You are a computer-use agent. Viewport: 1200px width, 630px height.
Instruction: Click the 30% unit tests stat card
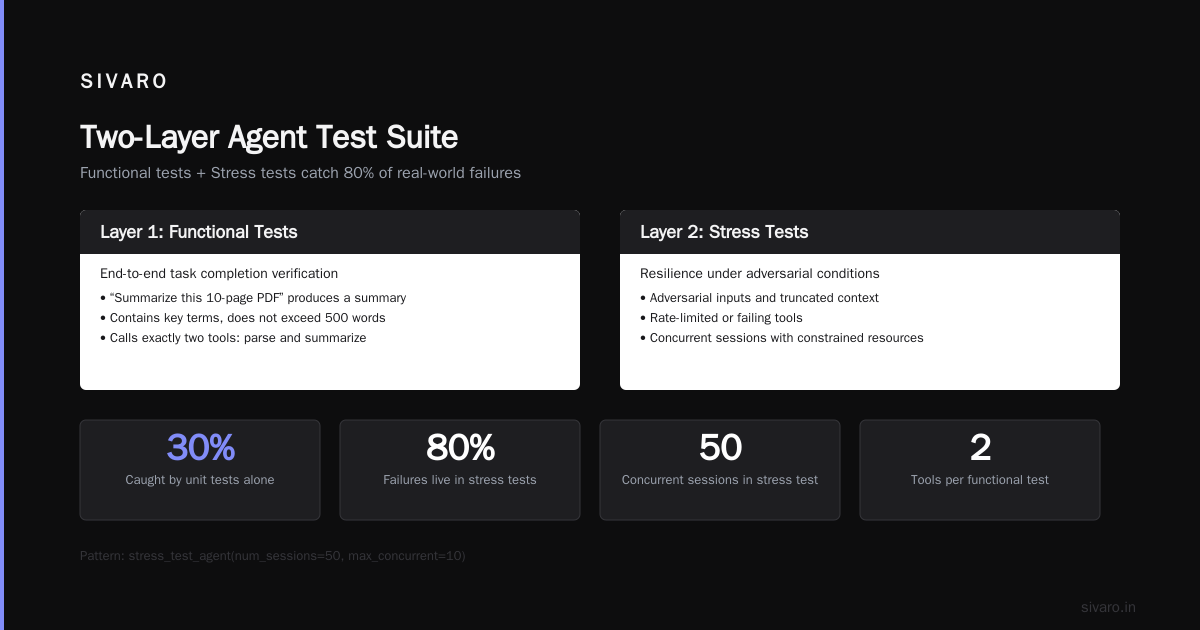tap(200, 470)
